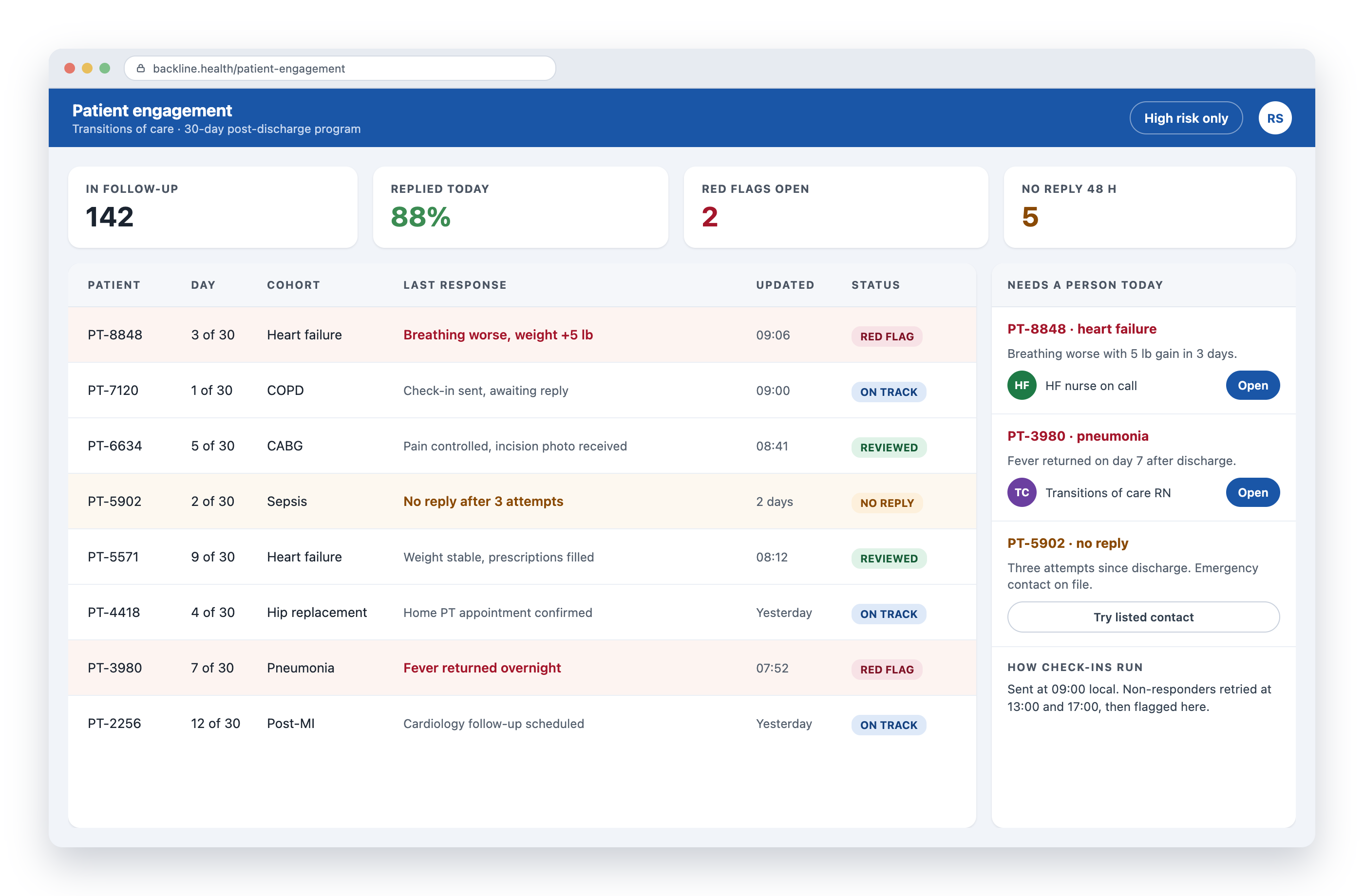Screen dimensions: 1364x896
Task: Sort by the Day column header
Action: (203, 285)
